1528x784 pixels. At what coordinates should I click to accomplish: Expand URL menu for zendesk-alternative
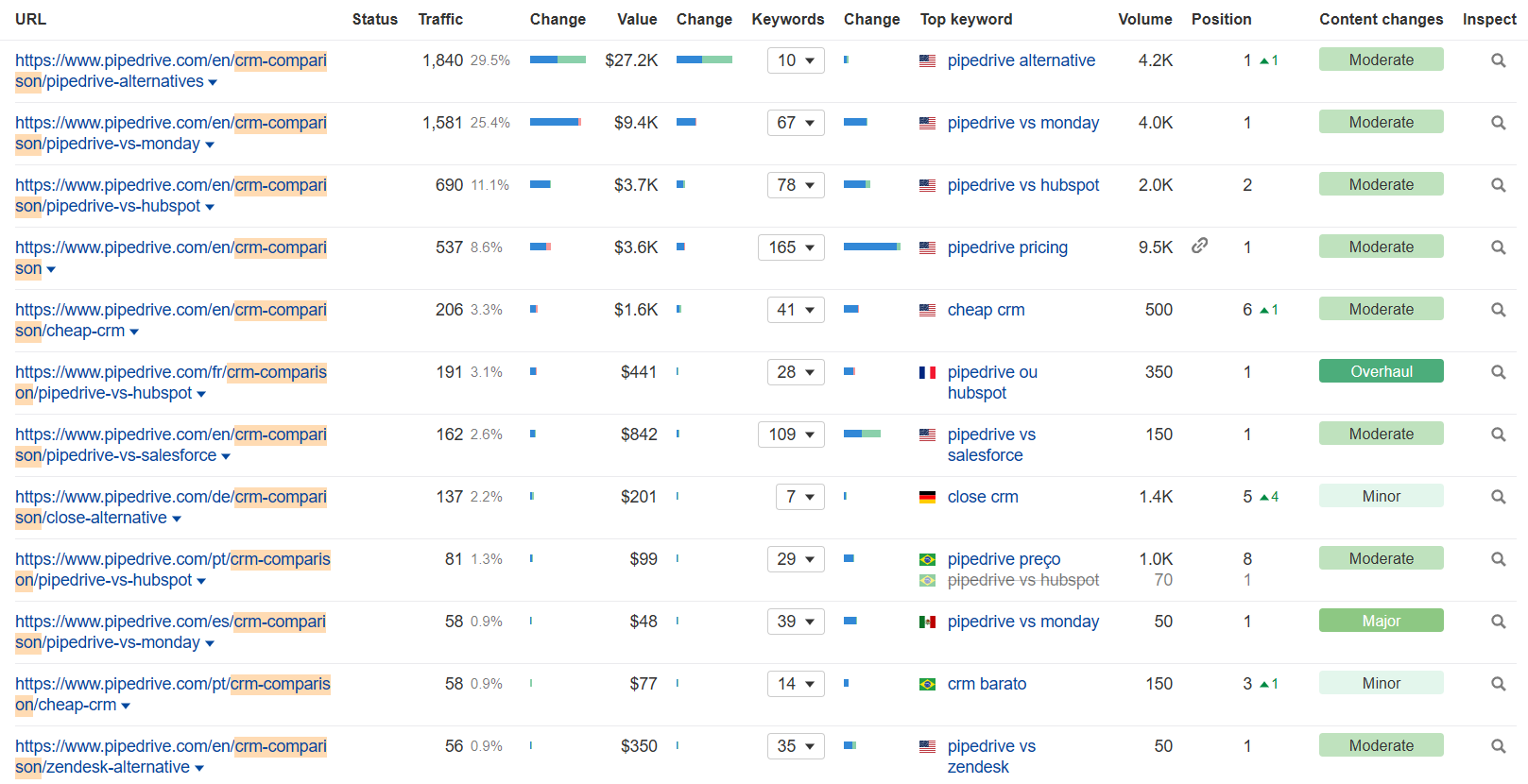[x=199, y=769]
